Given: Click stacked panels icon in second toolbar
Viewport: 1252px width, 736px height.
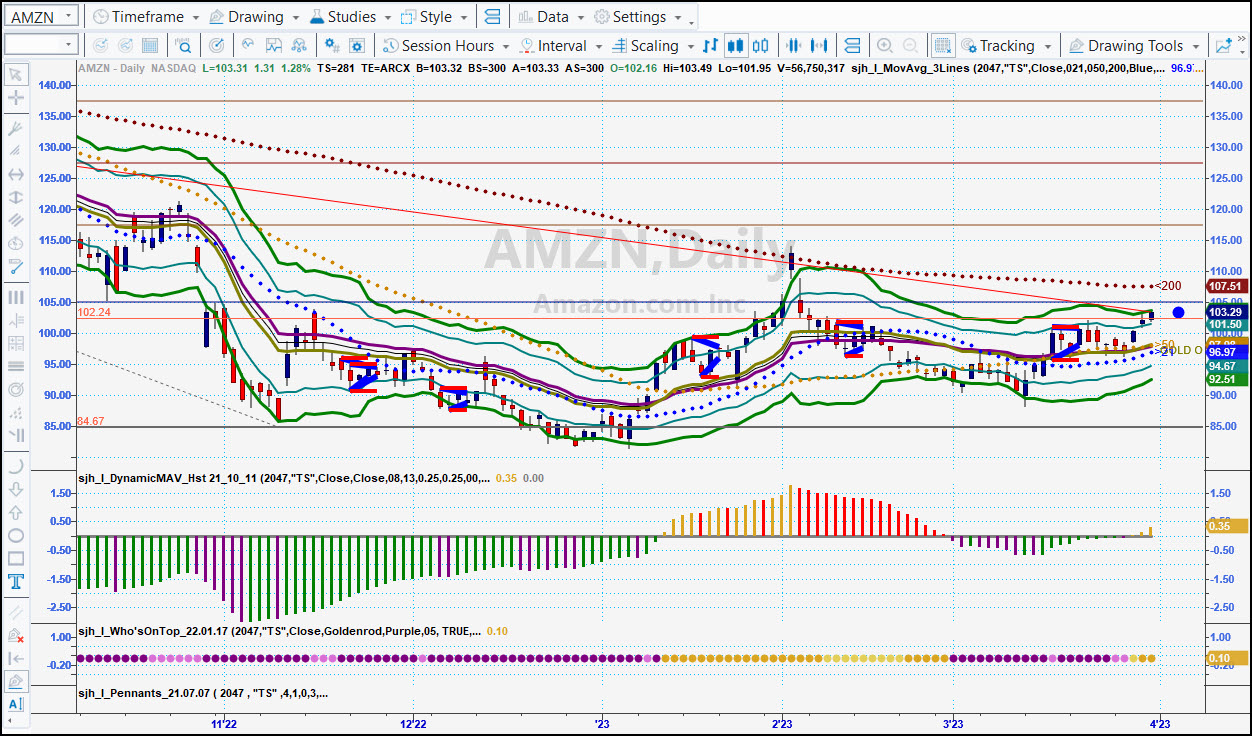Looking at the screenshot, I should click(x=852, y=45).
